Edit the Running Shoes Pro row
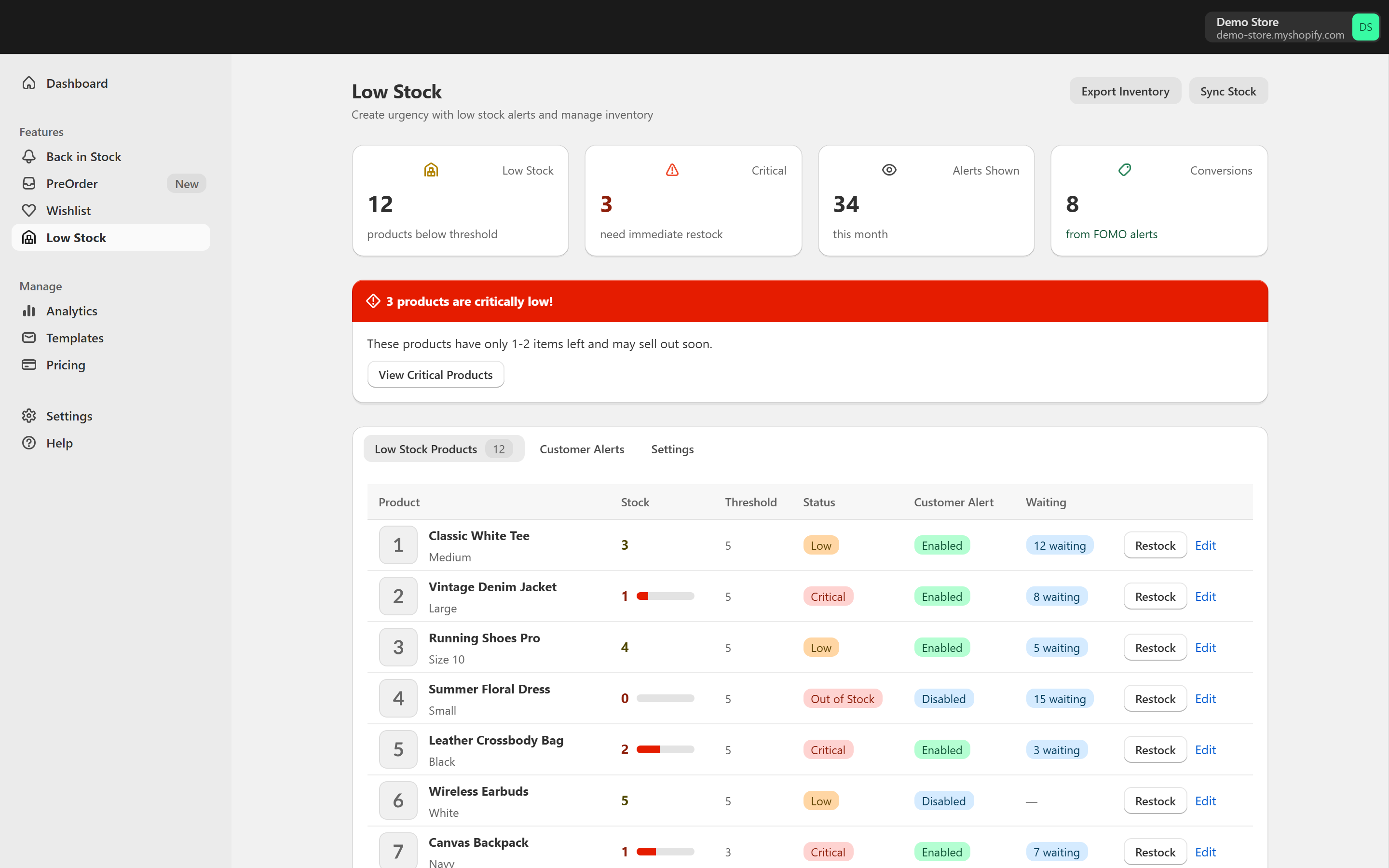The height and width of the screenshot is (868, 1389). 1205,648
